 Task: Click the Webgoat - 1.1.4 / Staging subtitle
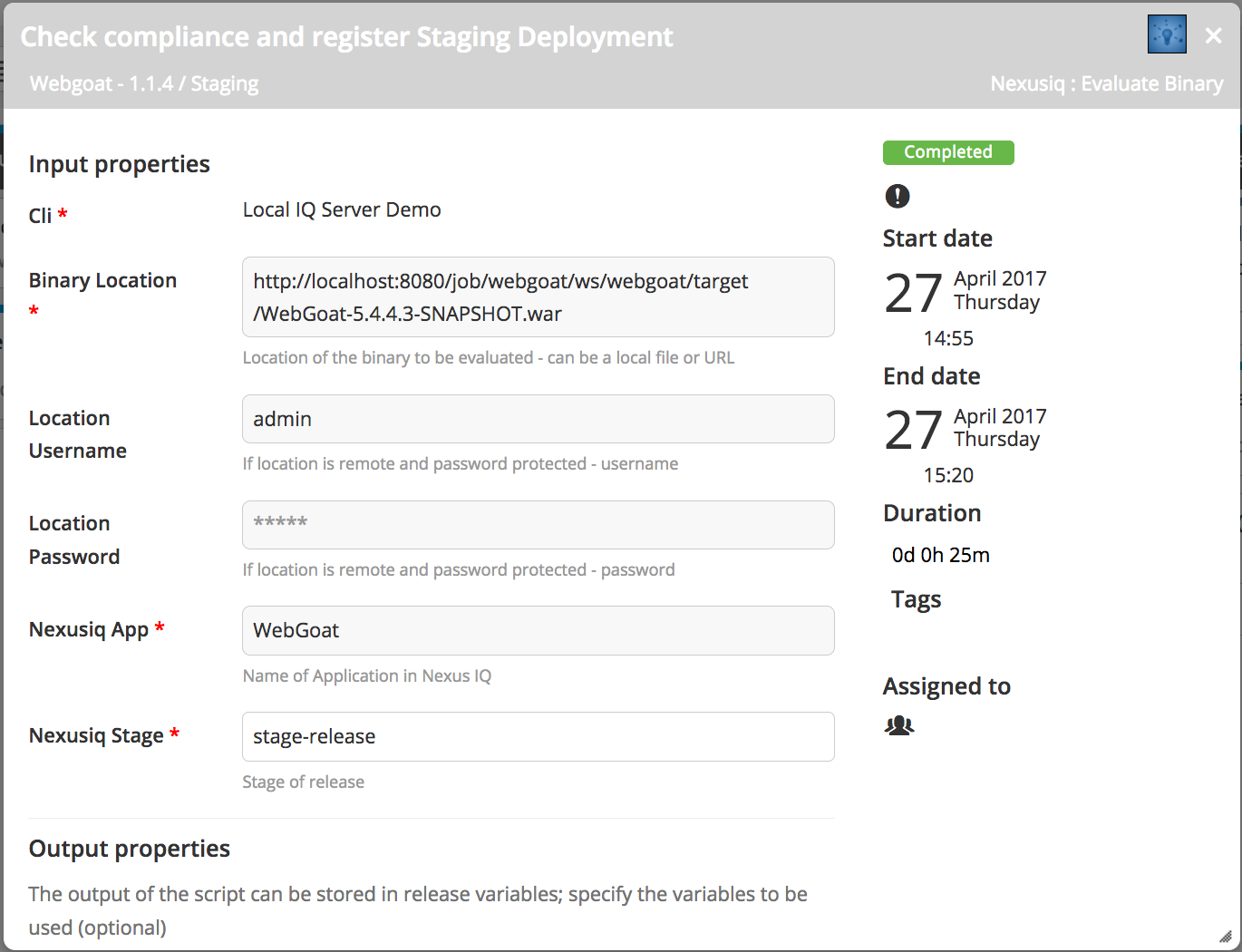pos(144,83)
